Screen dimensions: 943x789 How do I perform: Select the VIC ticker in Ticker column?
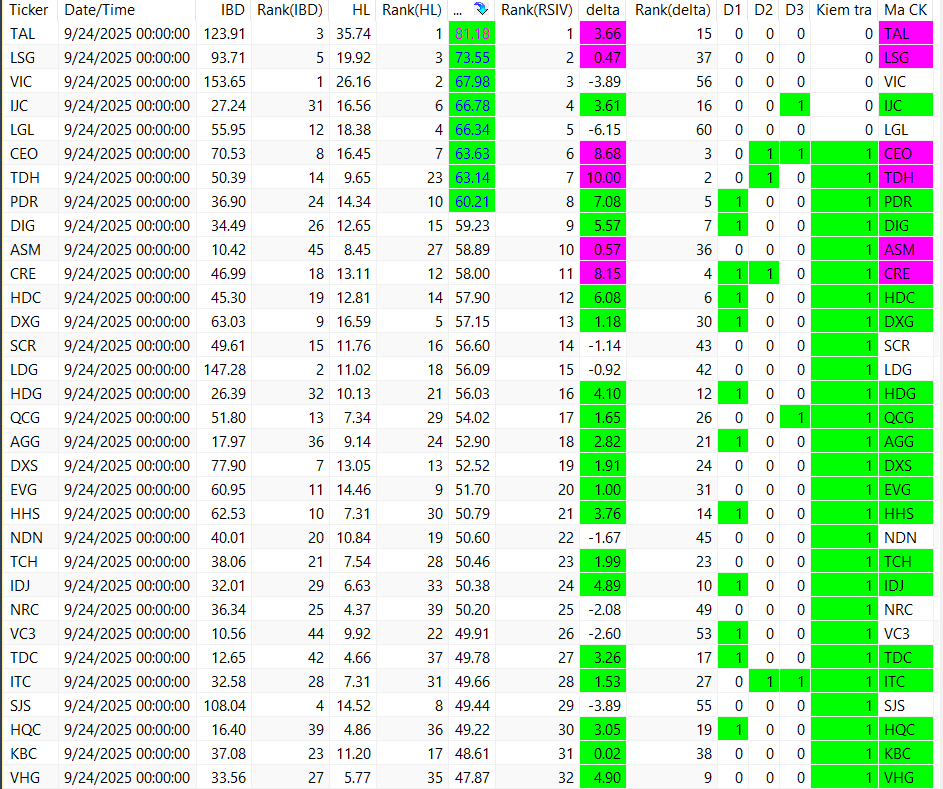(21, 82)
